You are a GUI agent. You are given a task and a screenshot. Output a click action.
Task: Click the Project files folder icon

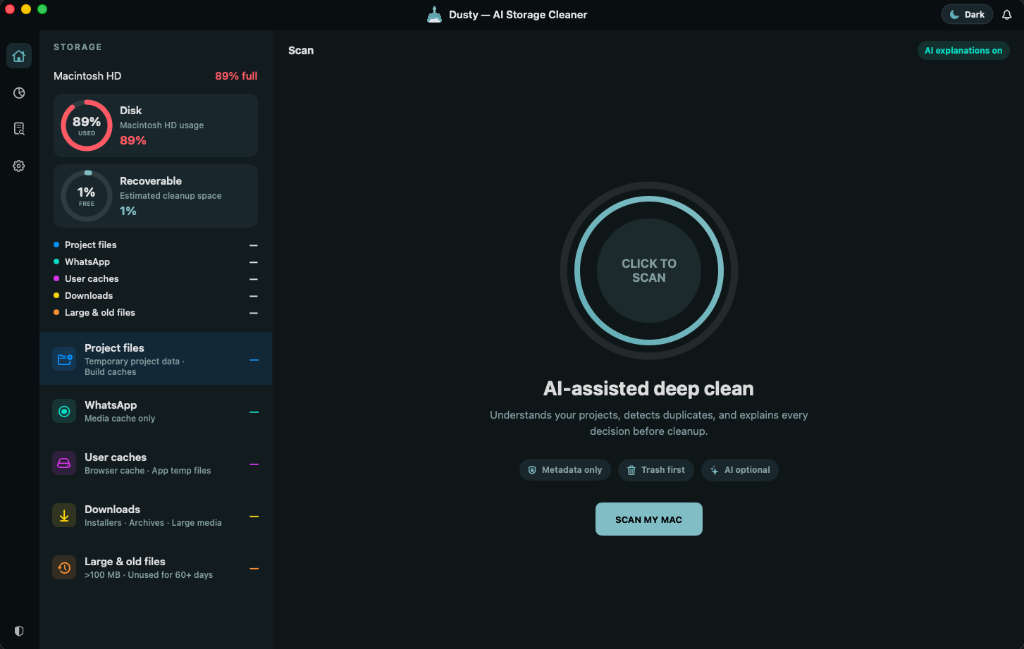point(64,359)
